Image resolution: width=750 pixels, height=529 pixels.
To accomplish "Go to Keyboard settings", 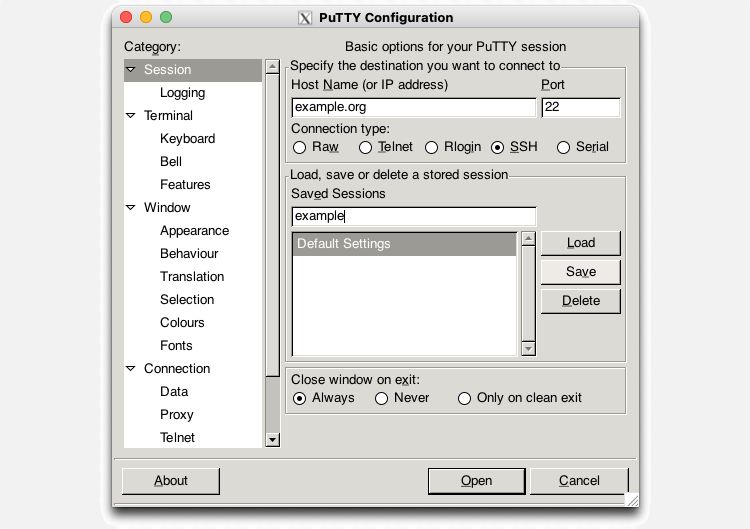I will tap(187, 139).
